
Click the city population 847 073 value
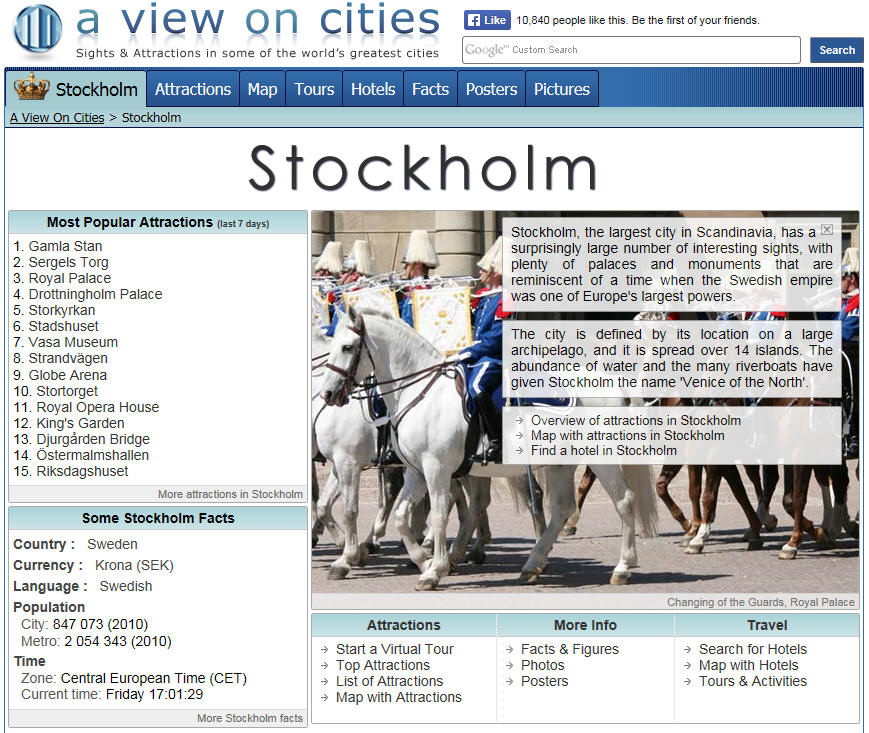100,624
